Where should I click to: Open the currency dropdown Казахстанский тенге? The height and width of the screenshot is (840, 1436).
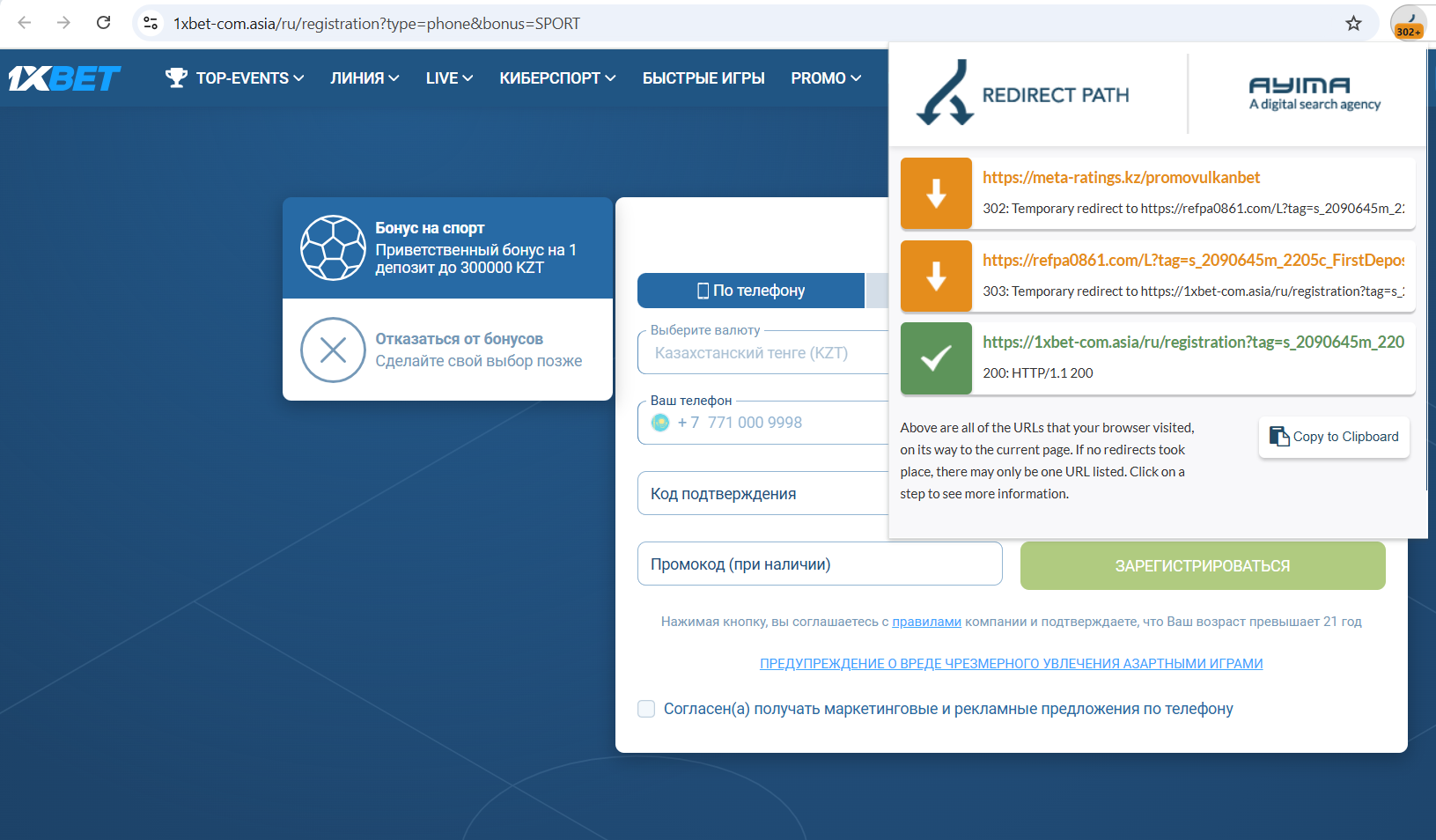point(762,352)
